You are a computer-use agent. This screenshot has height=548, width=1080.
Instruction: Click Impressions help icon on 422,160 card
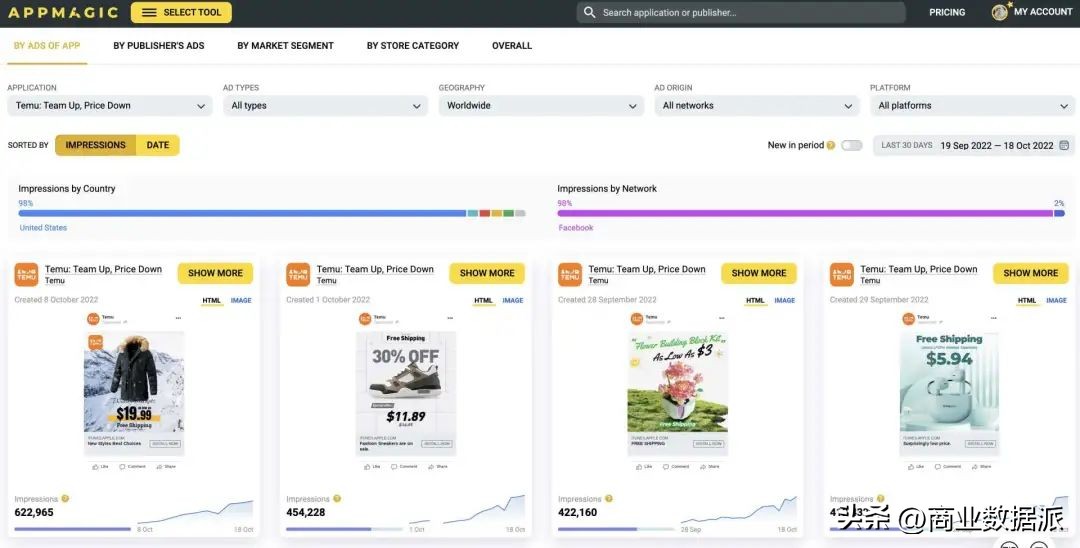(609, 498)
